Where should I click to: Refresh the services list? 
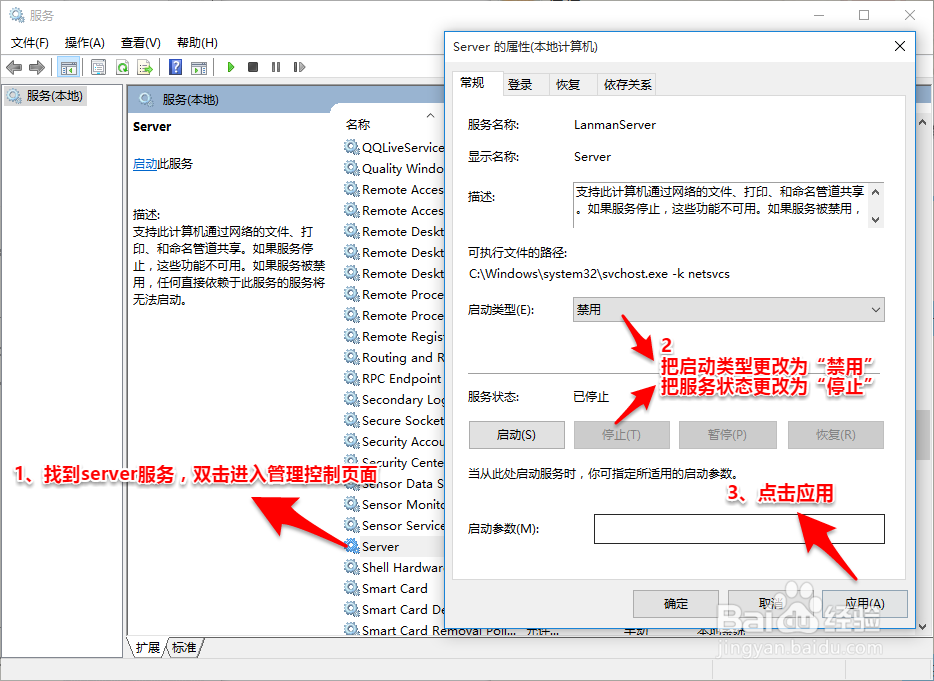point(123,67)
